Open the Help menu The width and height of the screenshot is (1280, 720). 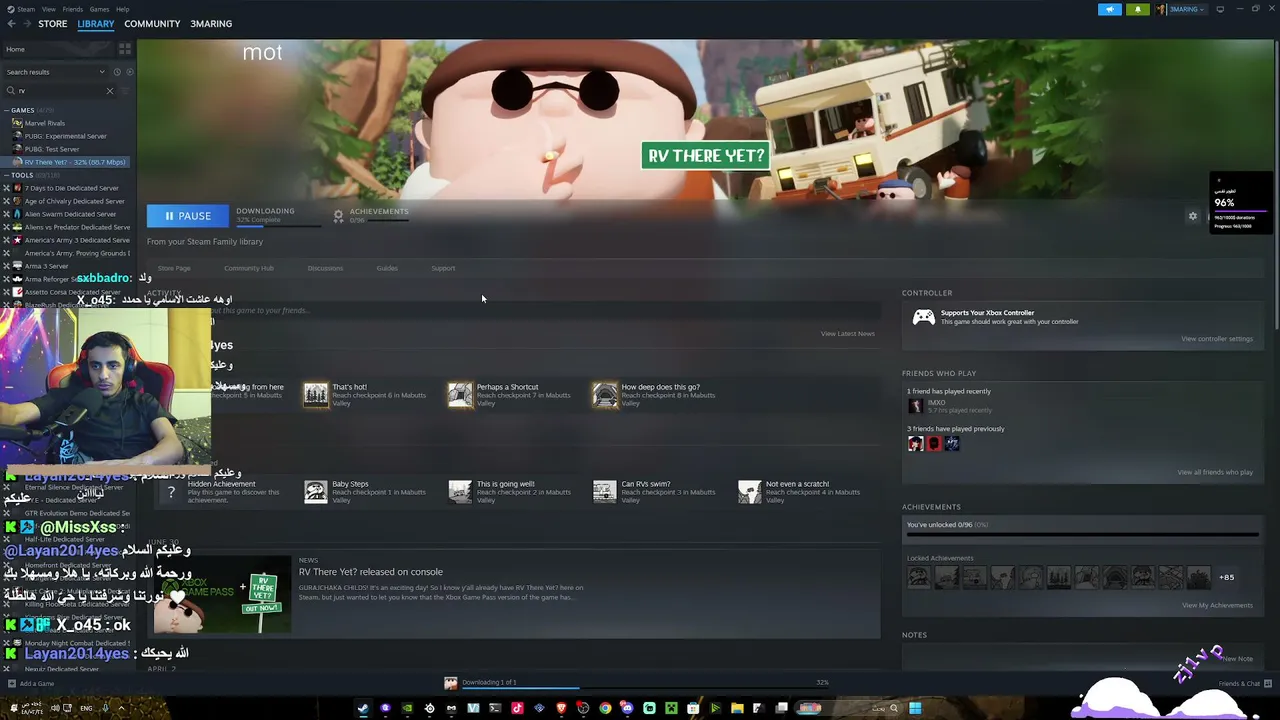122,9
